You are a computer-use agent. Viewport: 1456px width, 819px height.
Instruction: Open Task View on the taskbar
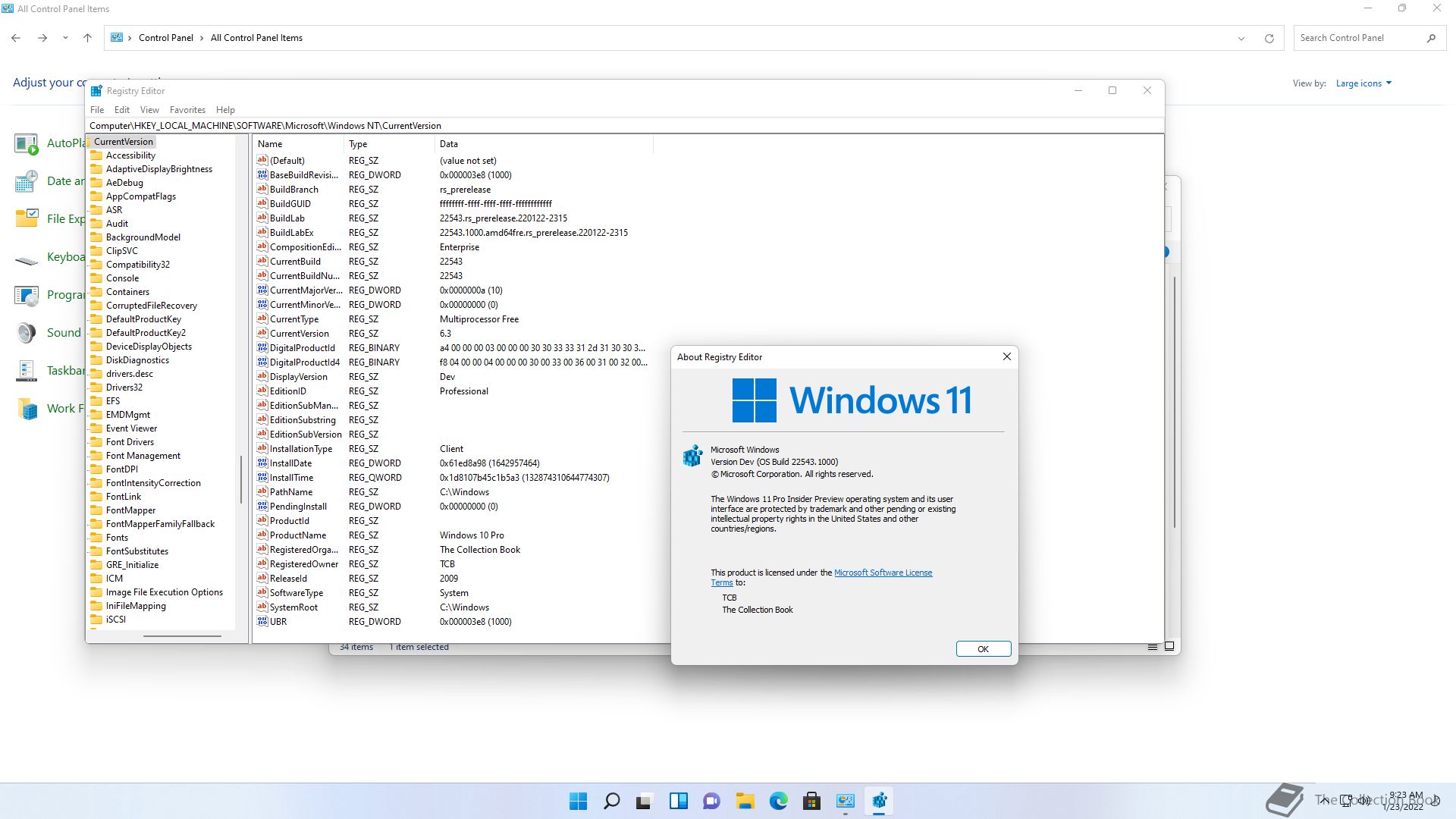tap(645, 801)
